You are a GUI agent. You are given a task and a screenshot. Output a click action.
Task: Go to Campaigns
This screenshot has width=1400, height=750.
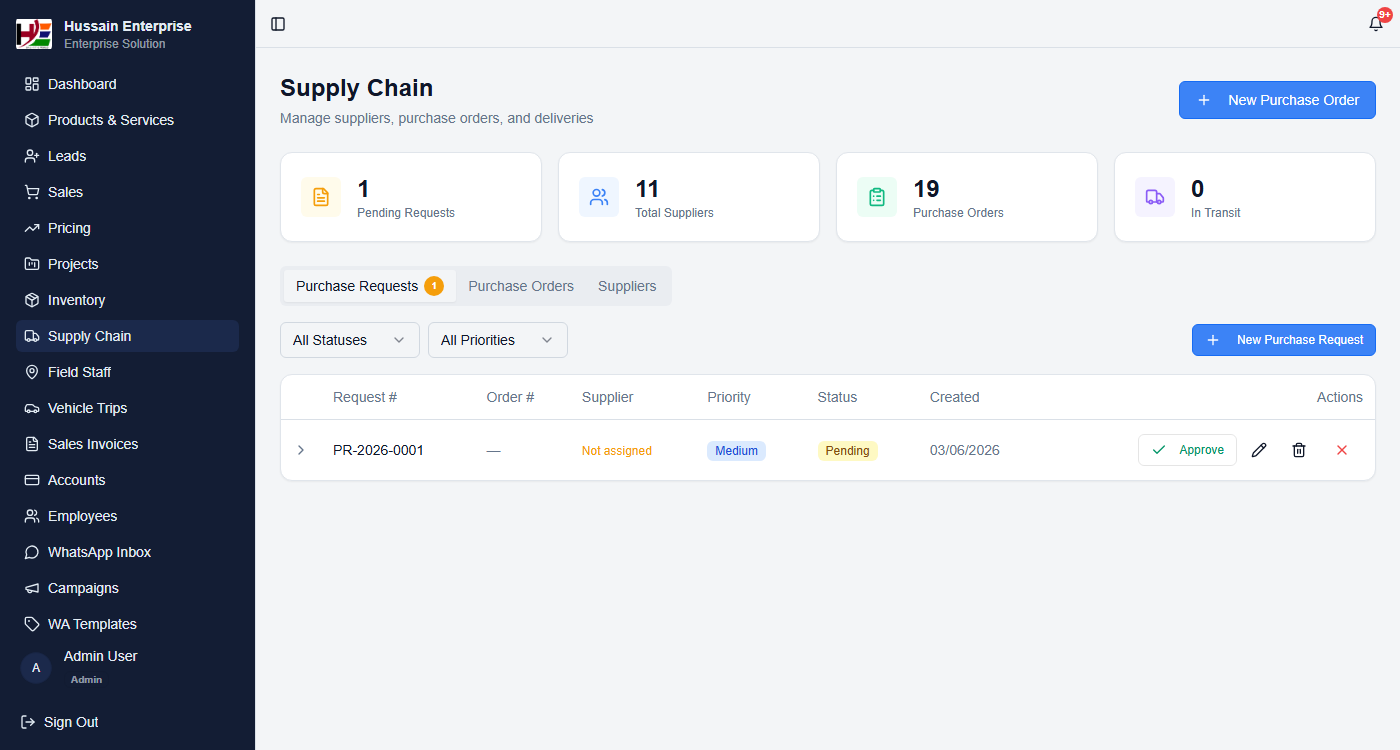click(x=127, y=588)
